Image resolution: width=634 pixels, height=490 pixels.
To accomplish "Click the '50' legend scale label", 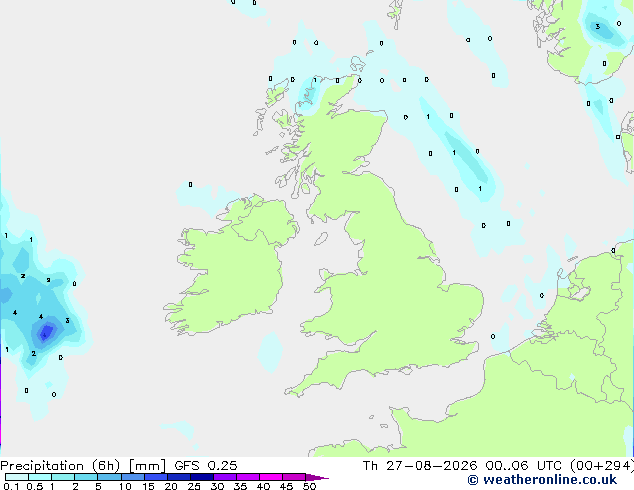I will (309, 486).
